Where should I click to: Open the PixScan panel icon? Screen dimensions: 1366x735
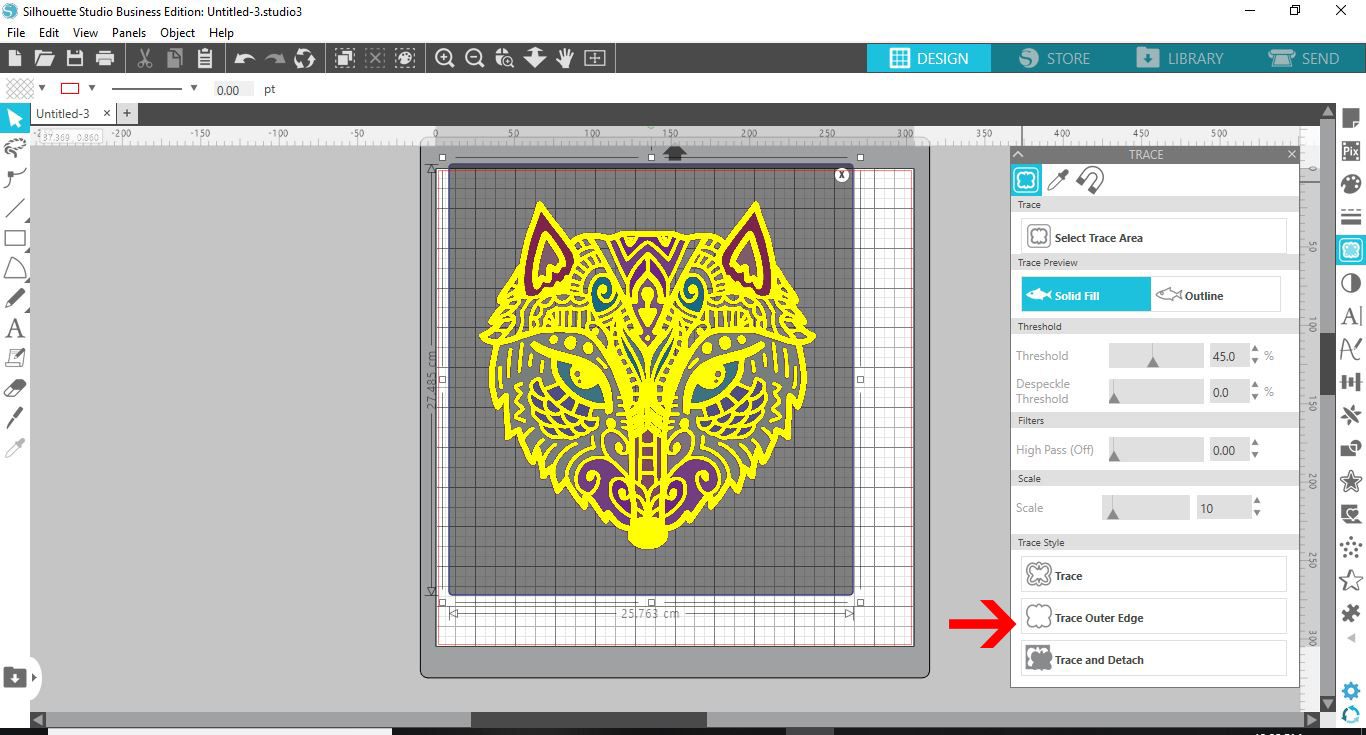pos(1351,151)
